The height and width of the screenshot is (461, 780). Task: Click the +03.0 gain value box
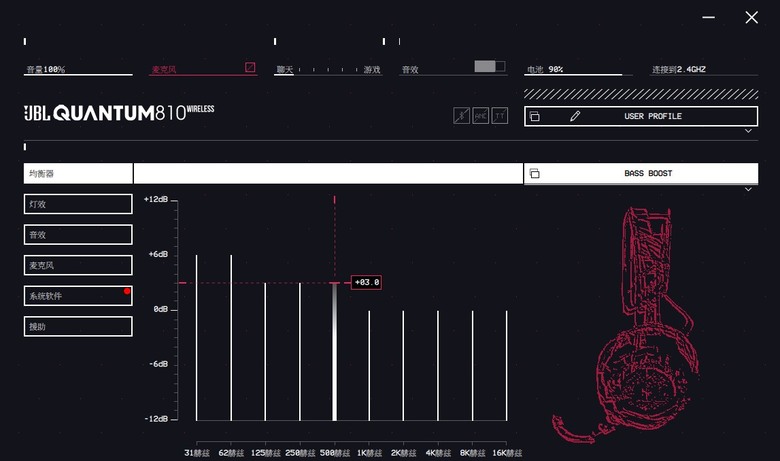point(367,282)
